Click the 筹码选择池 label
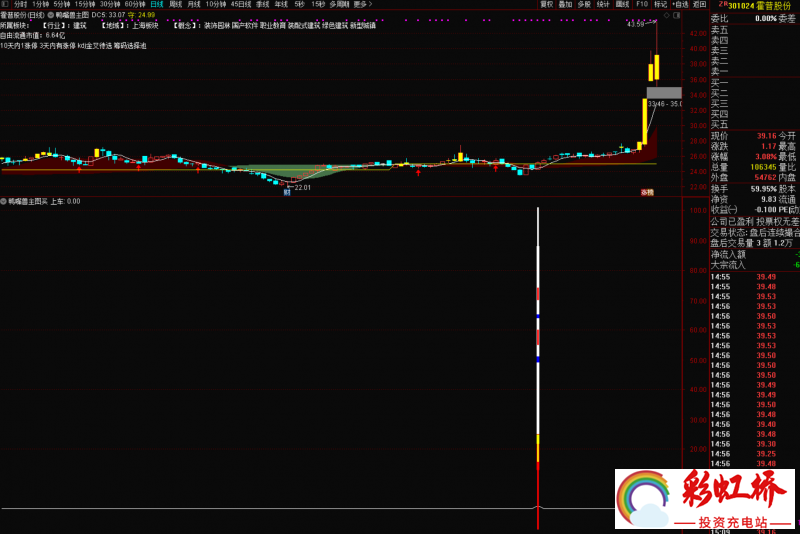The height and width of the screenshot is (534, 800). [130, 46]
